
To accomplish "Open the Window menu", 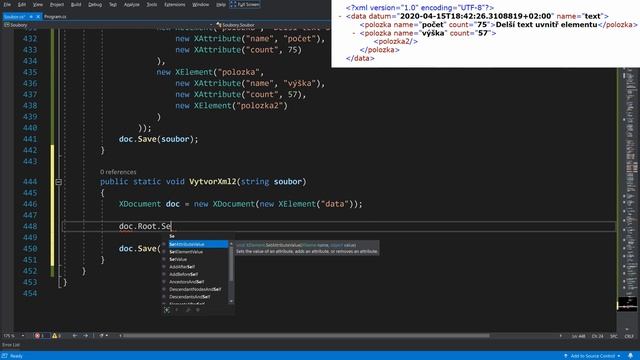I will pyautogui.click(x=200, y=4).
